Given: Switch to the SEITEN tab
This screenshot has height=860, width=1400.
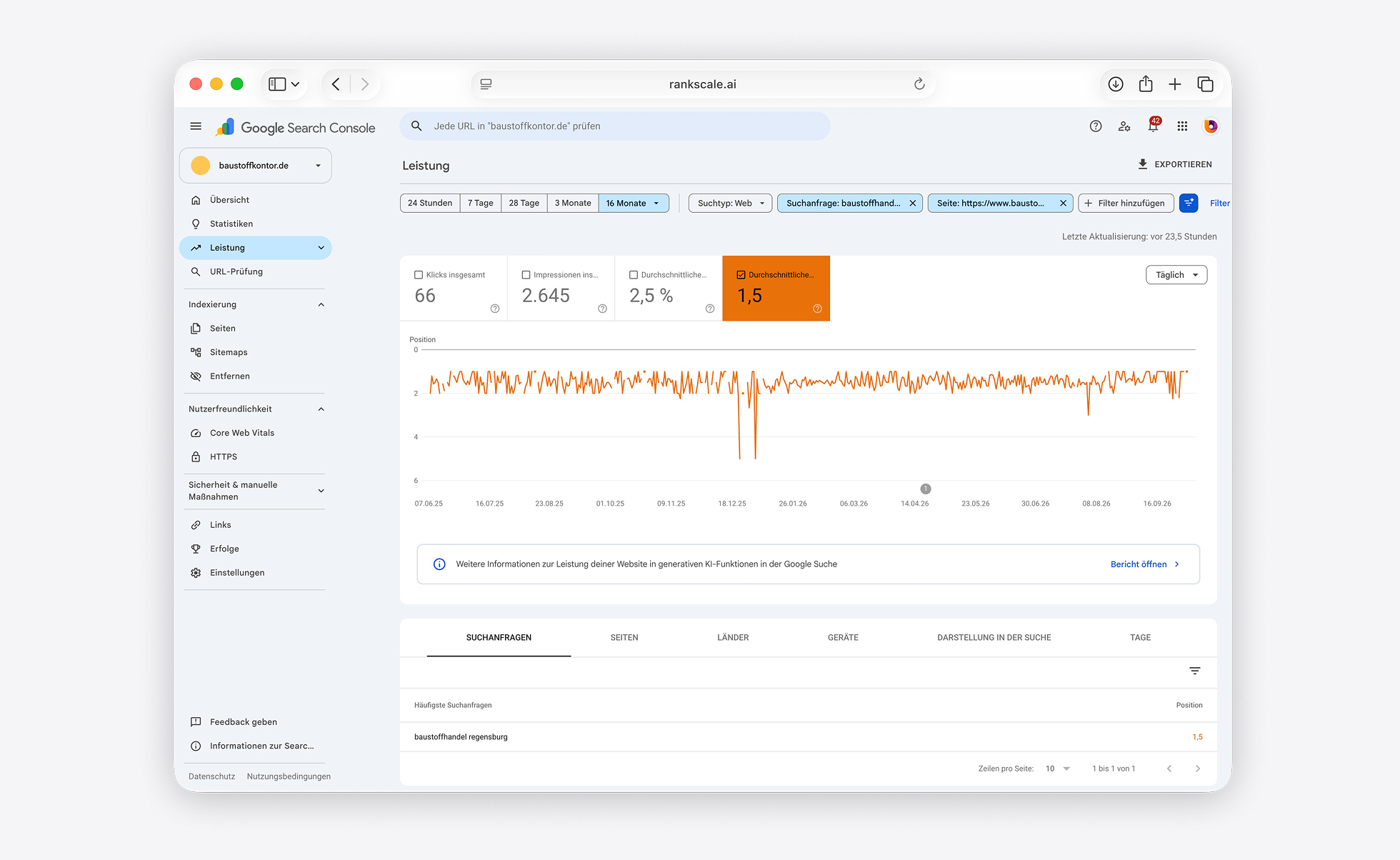Looking at the screenshot, I should click(x=624, y=638).
